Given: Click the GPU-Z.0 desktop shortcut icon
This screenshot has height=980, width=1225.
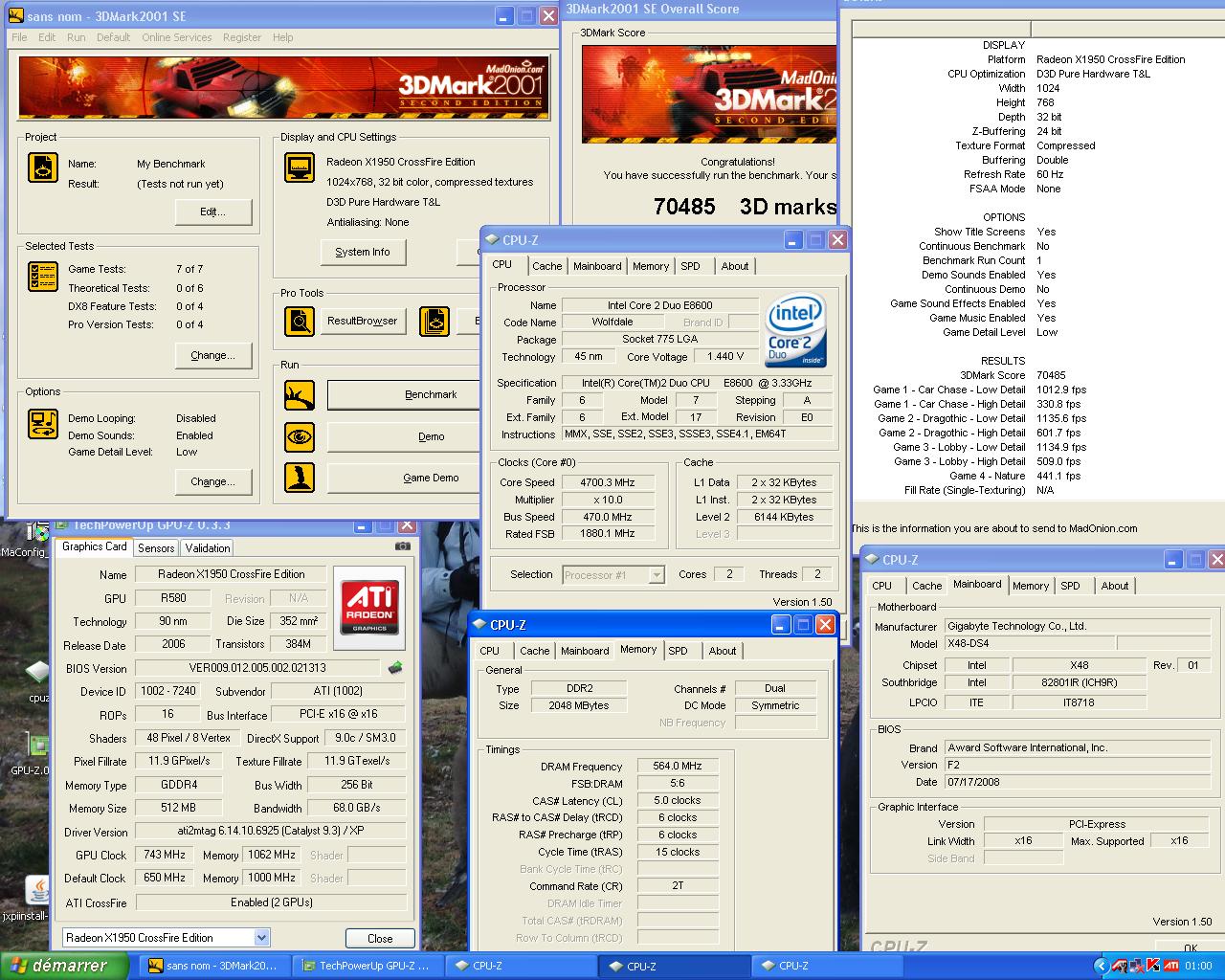Looking at the screenshot, I should click(x=37, y=746).
